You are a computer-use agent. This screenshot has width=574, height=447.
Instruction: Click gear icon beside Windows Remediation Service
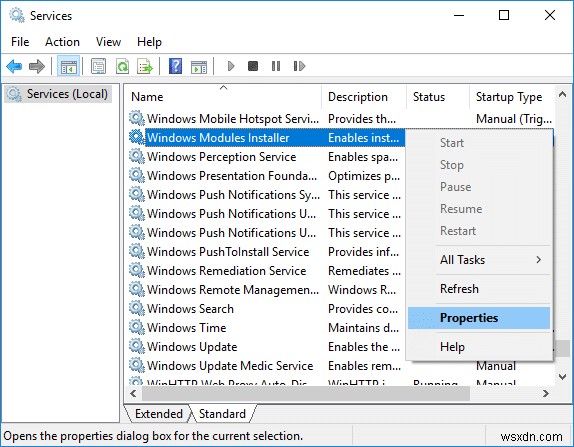click(137, 271)
